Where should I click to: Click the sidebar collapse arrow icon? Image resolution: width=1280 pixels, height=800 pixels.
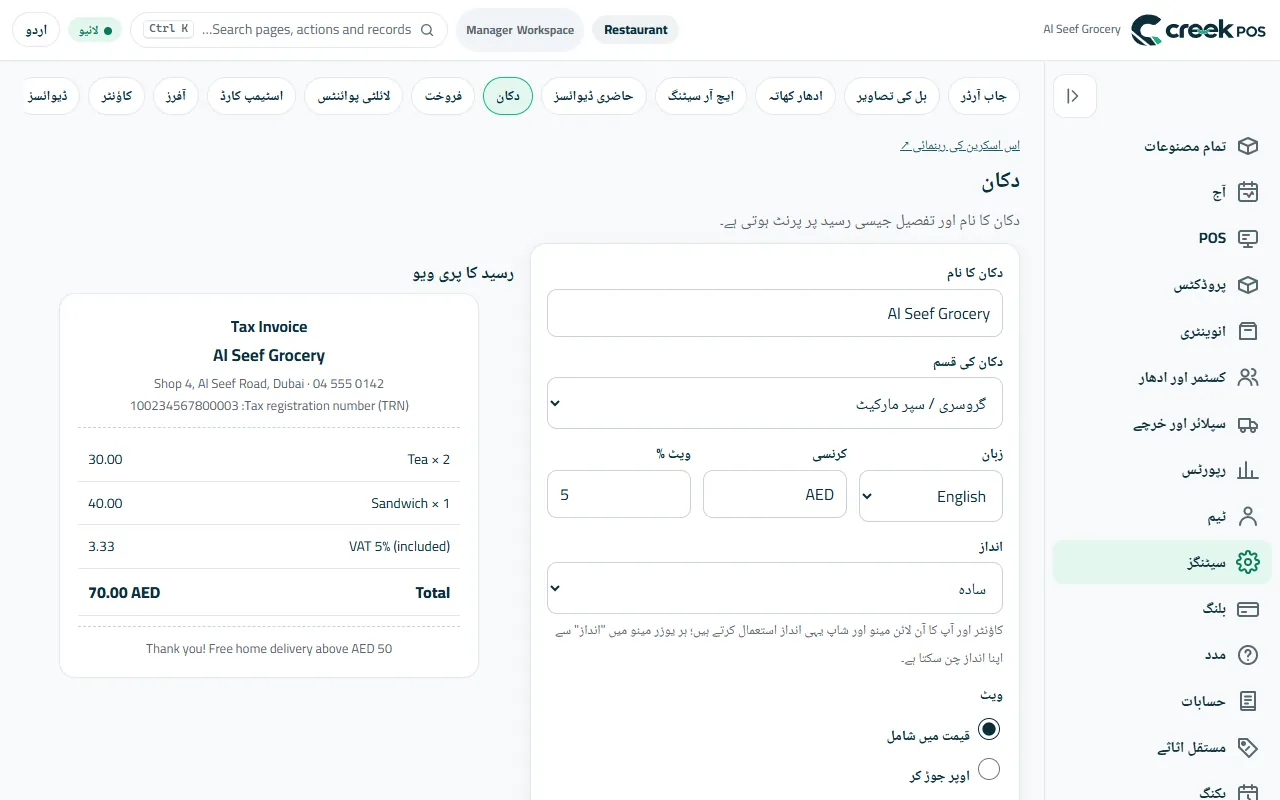(1075, 96)
